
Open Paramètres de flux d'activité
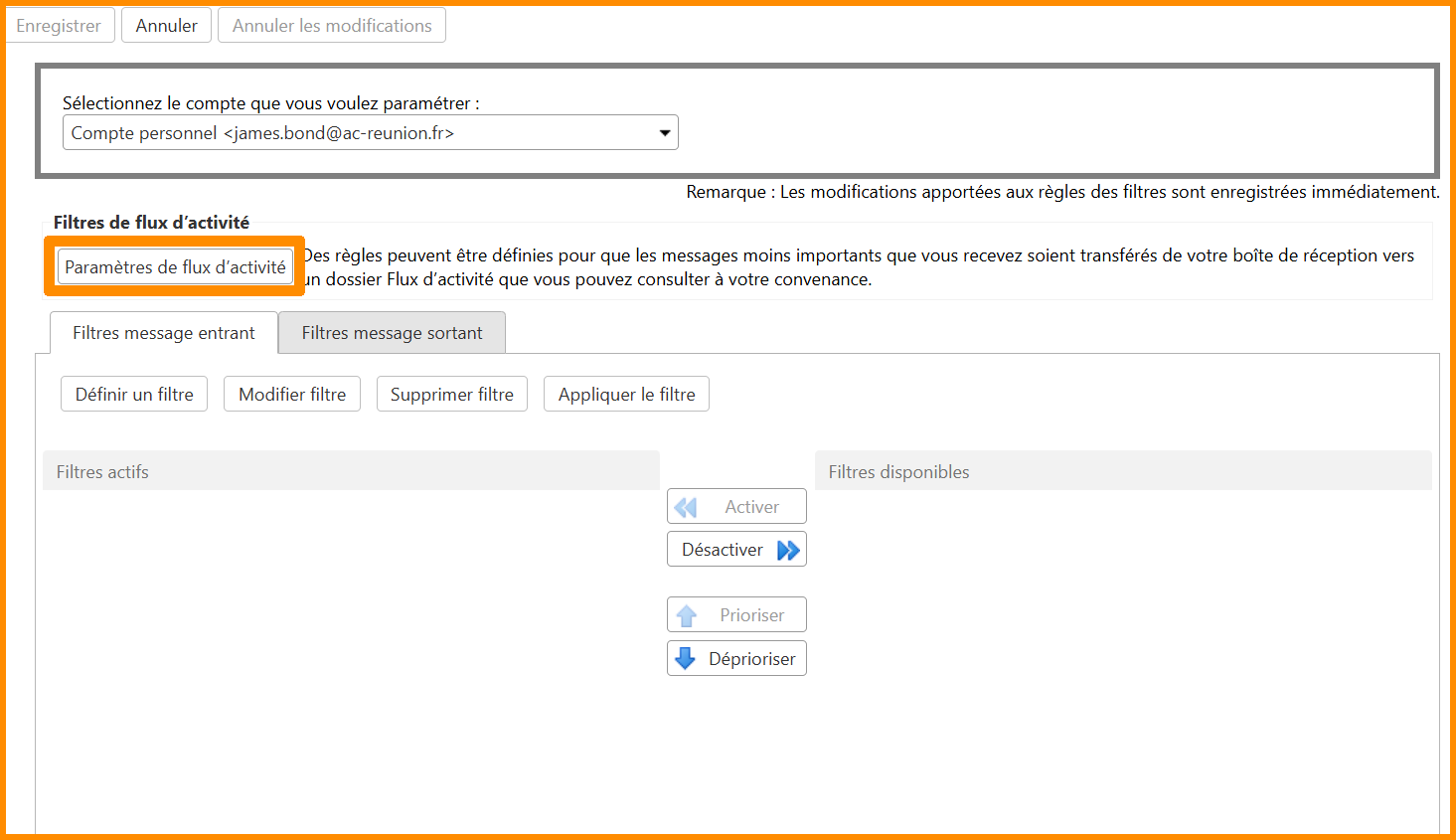pyautogui.click(x=175, y=267)
